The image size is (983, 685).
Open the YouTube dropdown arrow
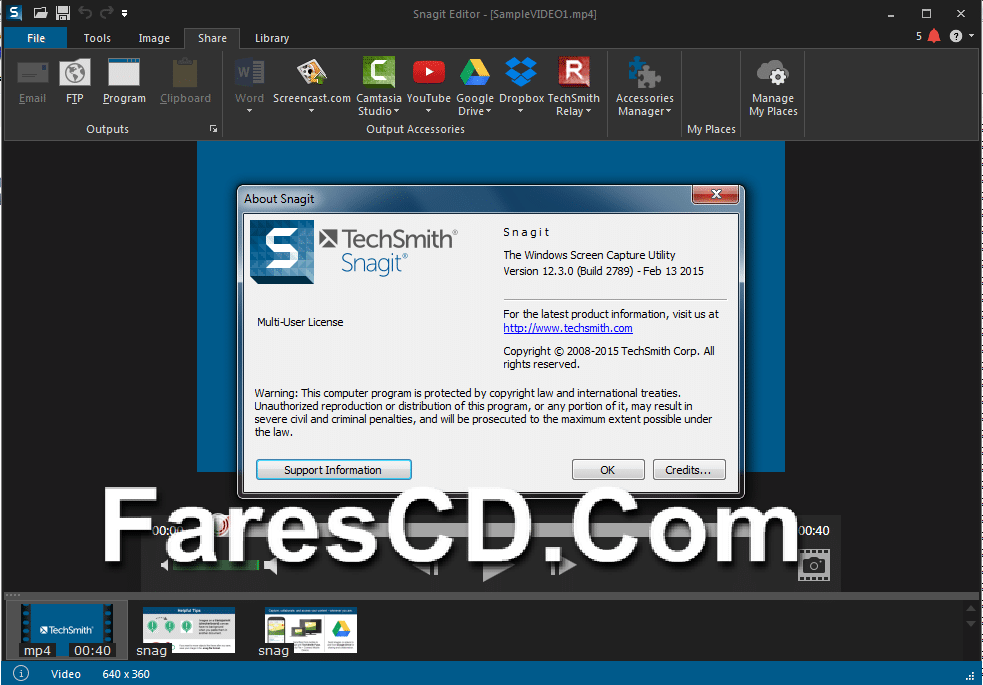tap(428, 111)
